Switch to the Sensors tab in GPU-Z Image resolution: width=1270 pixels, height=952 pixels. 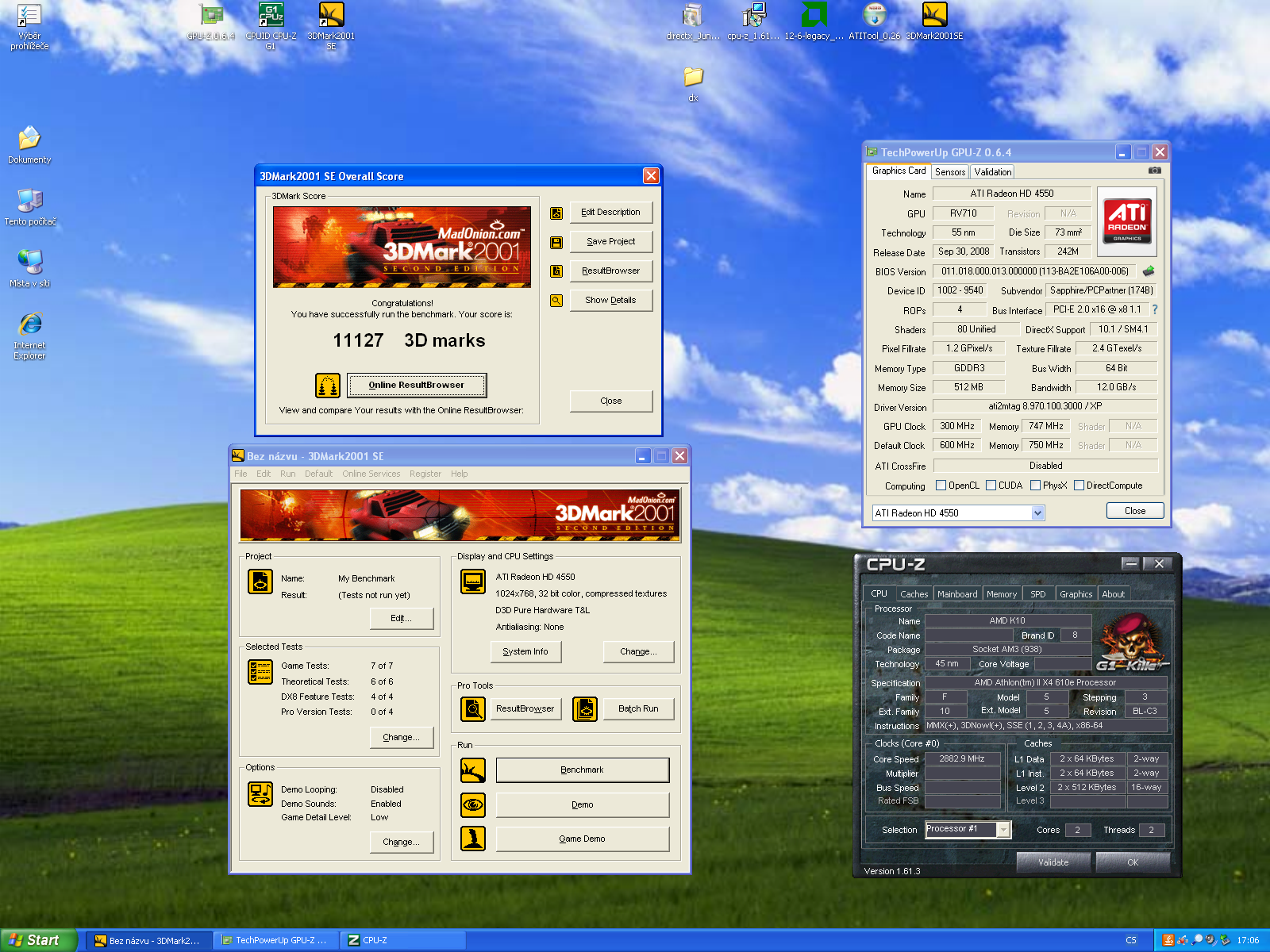click(950, 172)
